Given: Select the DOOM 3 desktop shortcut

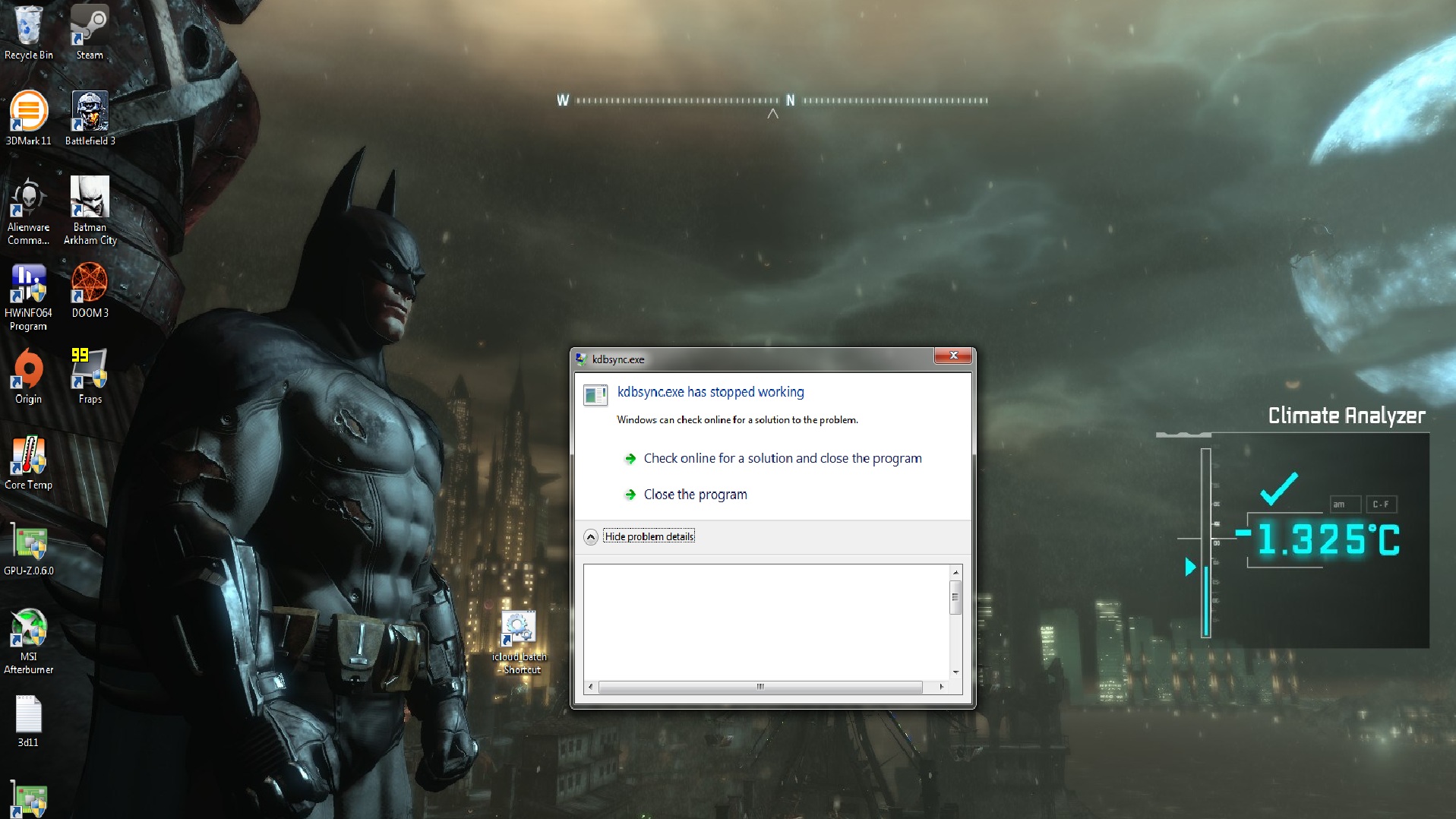Looking at the screenshot, I should click(x=90, y=290).
